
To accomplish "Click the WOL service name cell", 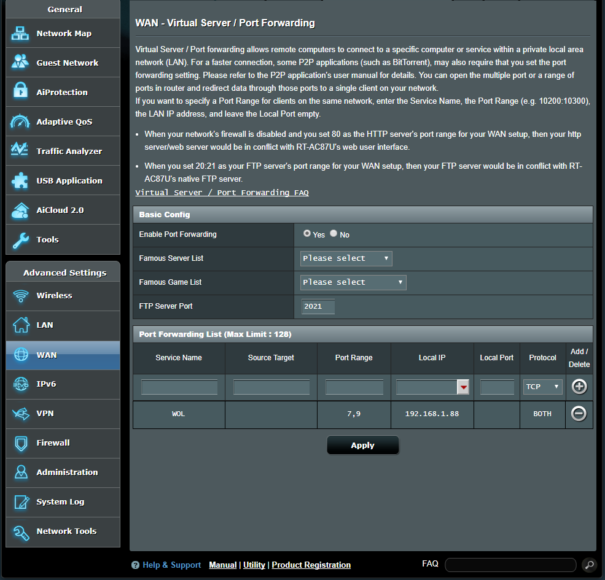I will pyautogui.click(x=178, y=414).
